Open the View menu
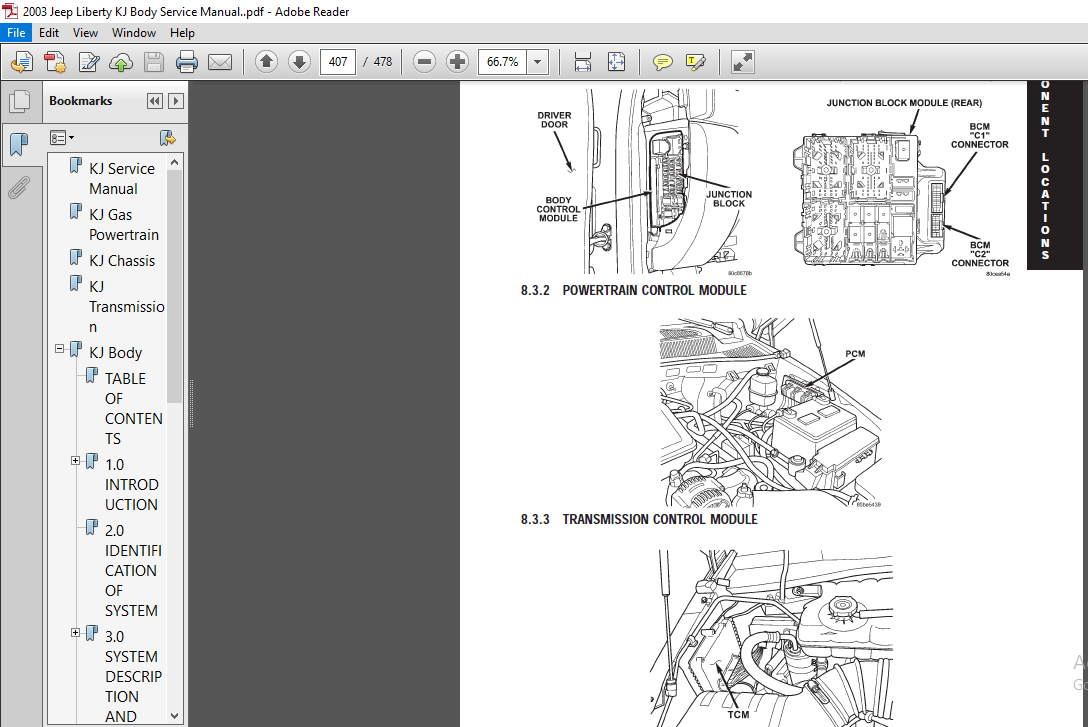 tap(85, 33)
